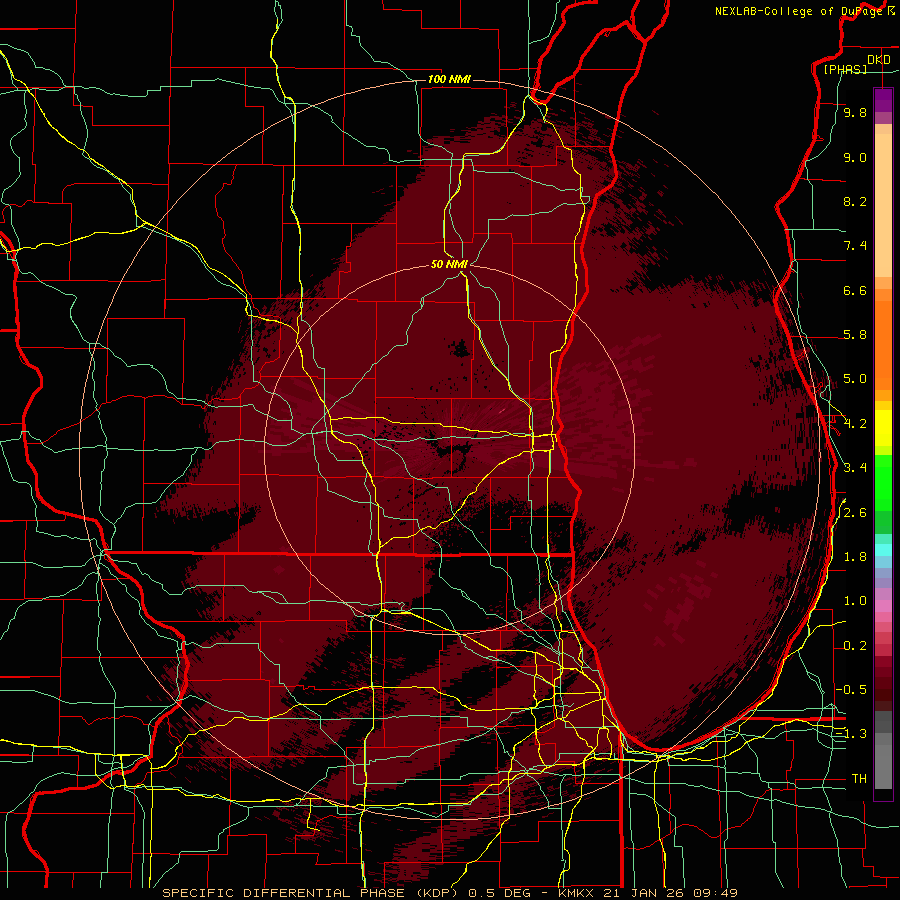Viewport: 900px width, 900px height.
Task: Click the [PHAS] legend header label
Action: (845, 69)
